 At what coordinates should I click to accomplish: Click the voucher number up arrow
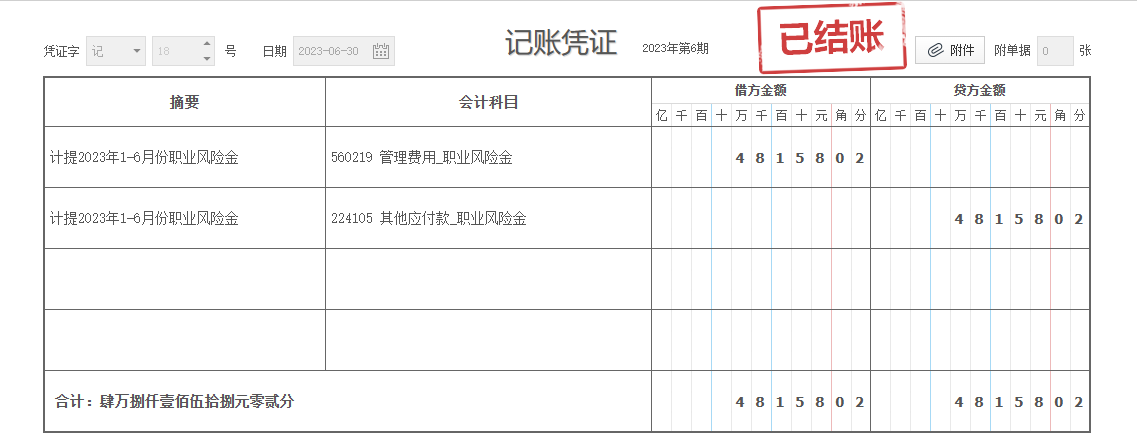207,44
